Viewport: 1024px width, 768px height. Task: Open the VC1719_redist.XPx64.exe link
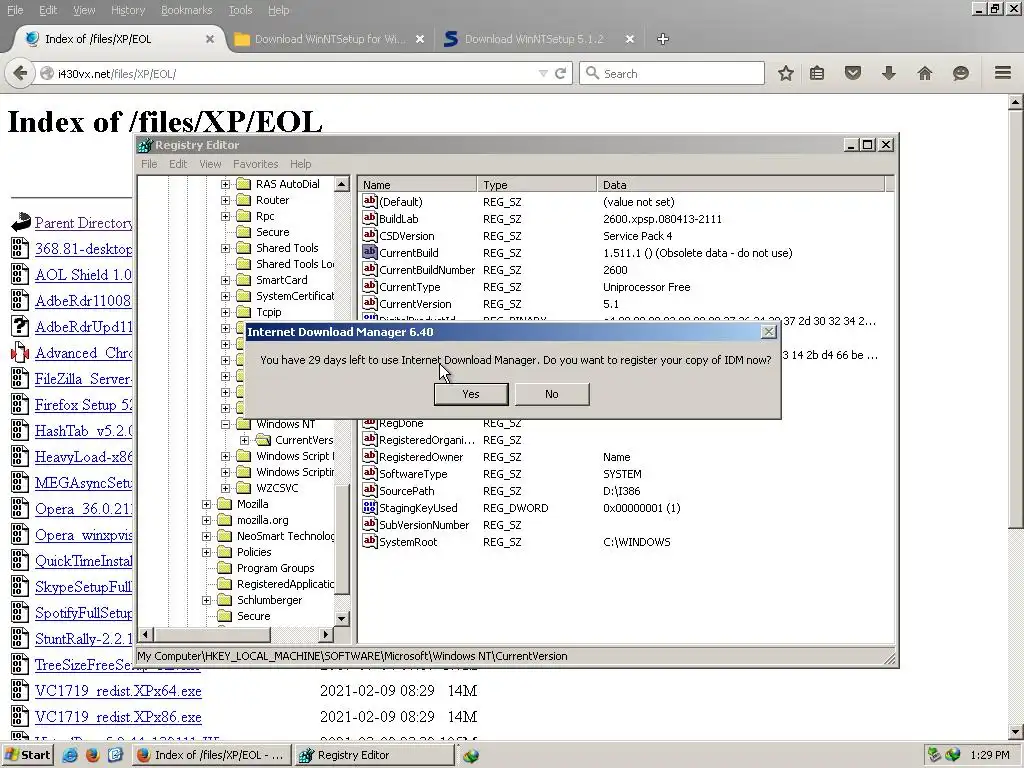[118, 691]
